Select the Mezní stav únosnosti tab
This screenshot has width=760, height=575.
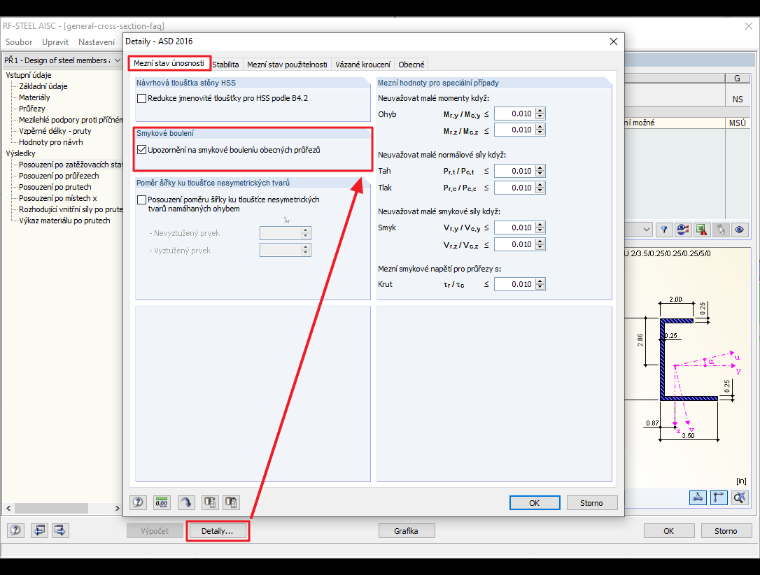169,63
